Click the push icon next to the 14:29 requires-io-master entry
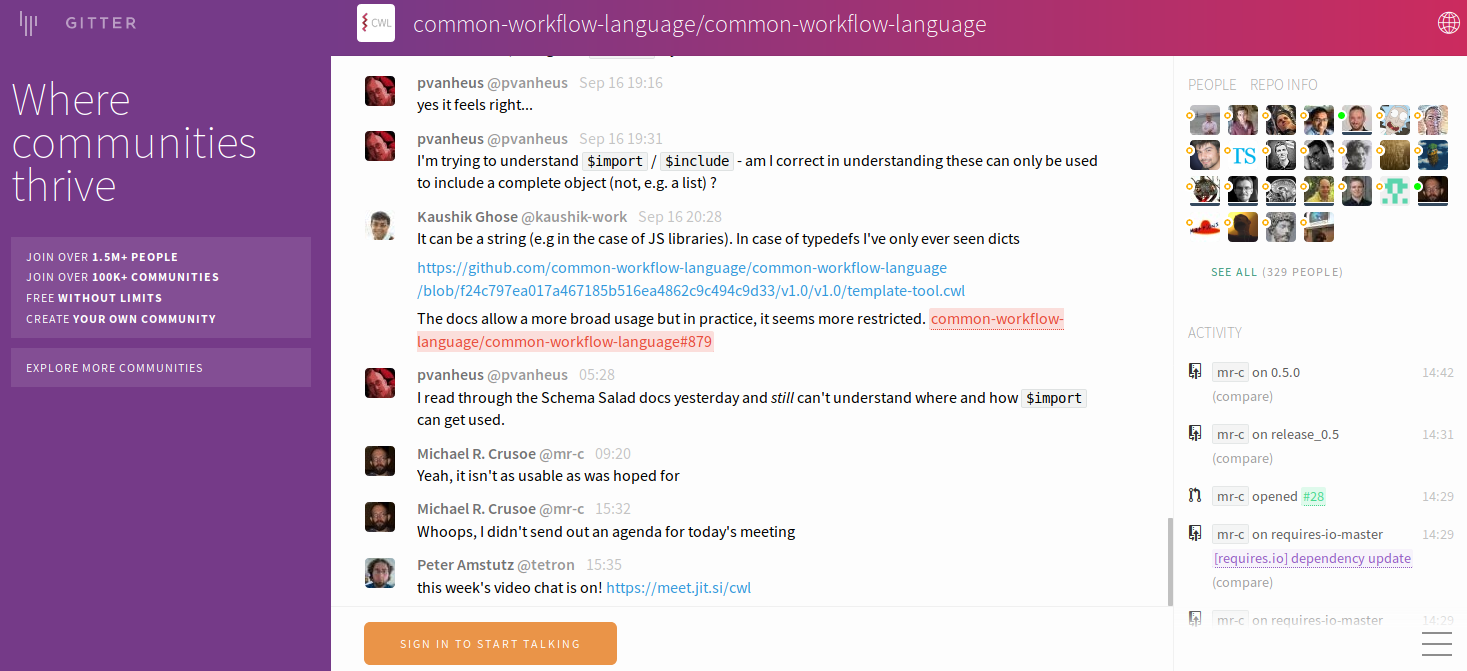 click(1194, 534)
